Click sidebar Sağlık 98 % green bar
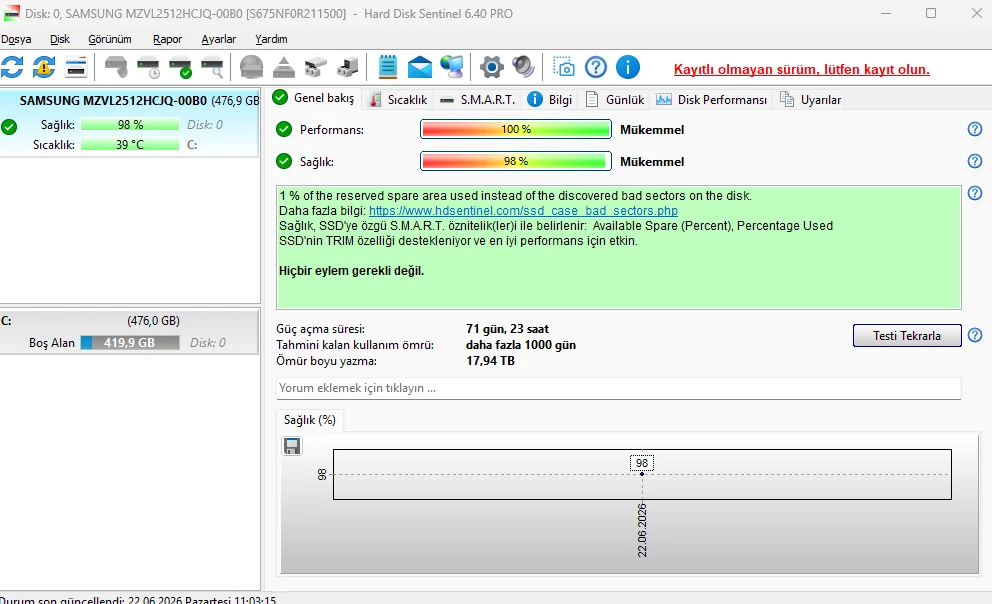The width and height of the screenshot is (992, 604). point(130,125)
